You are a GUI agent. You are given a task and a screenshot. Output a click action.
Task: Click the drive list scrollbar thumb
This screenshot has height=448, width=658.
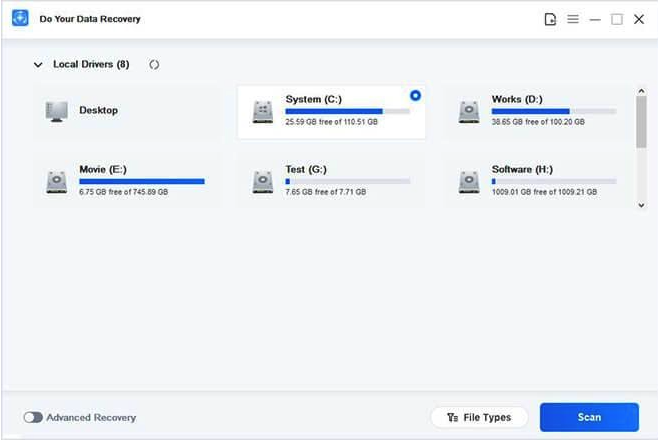(641, 122)
